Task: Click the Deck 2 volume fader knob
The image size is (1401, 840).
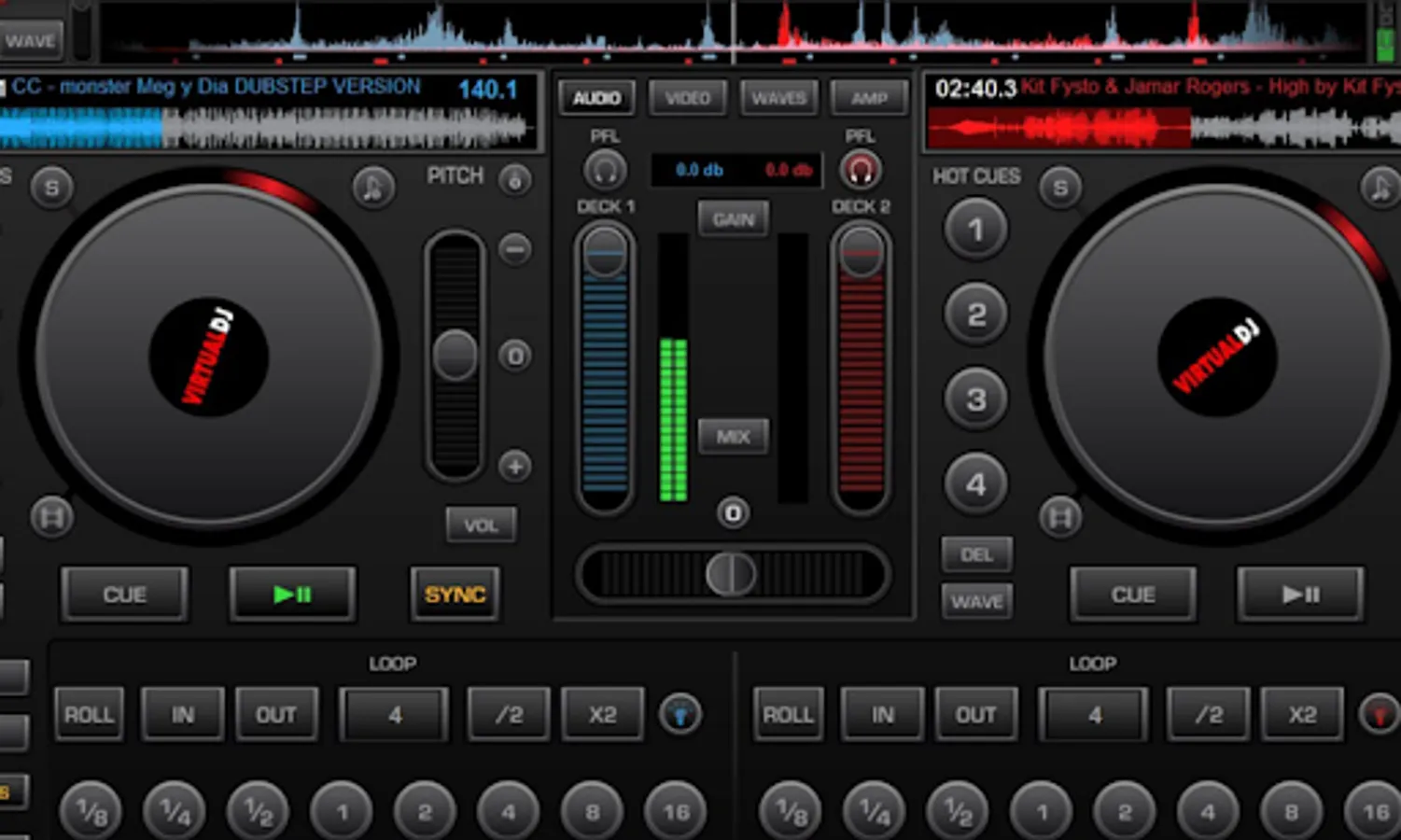Action: click(861, 253)
